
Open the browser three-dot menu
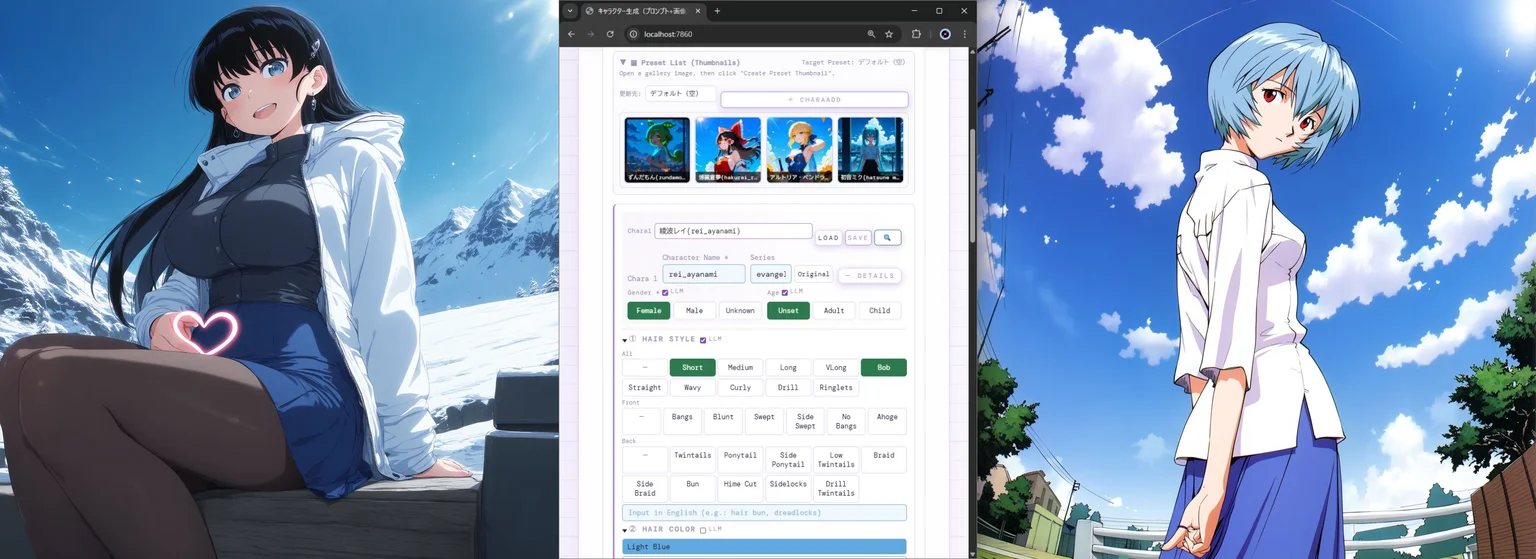click(965, 34)
